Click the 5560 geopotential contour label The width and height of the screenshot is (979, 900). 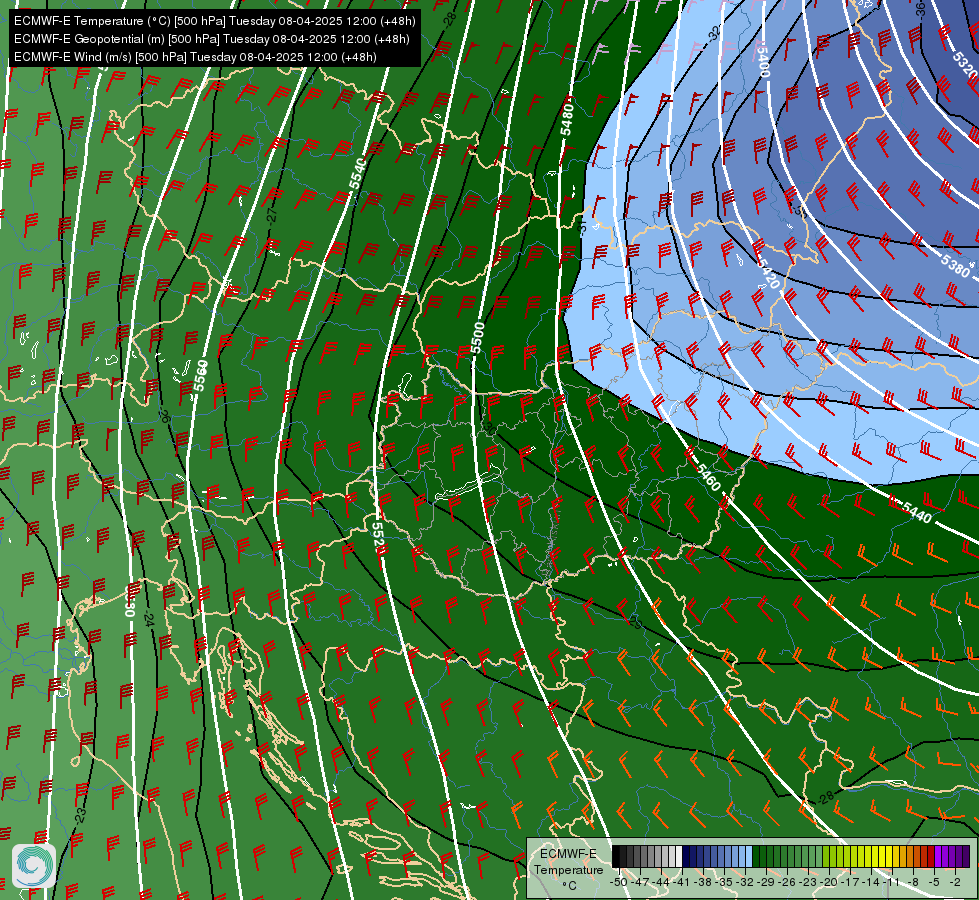pos(200,375)
